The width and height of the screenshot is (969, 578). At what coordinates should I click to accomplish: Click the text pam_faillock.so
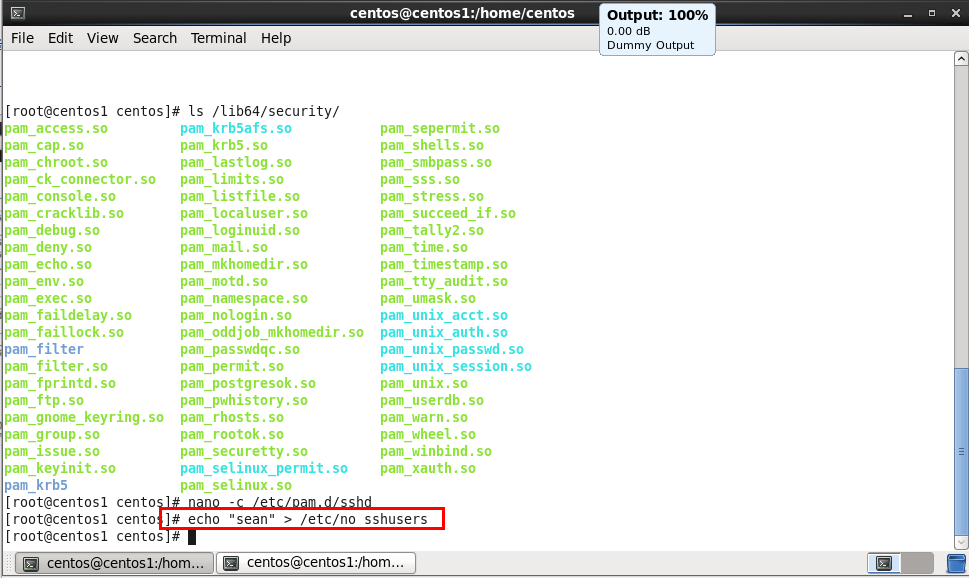pyautogui.click(x=64, y=333)
